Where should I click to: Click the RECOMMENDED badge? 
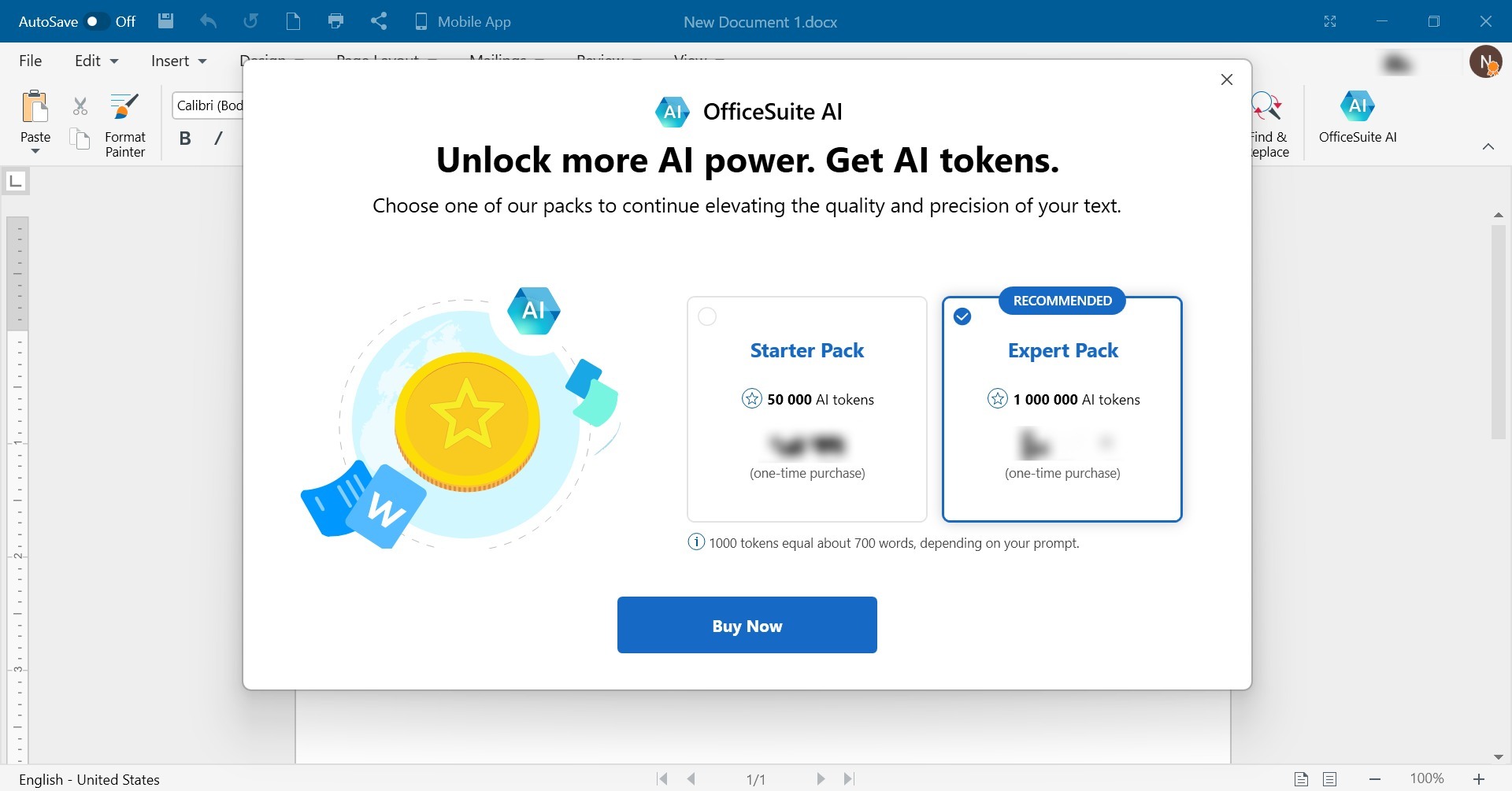point(1062,301)
